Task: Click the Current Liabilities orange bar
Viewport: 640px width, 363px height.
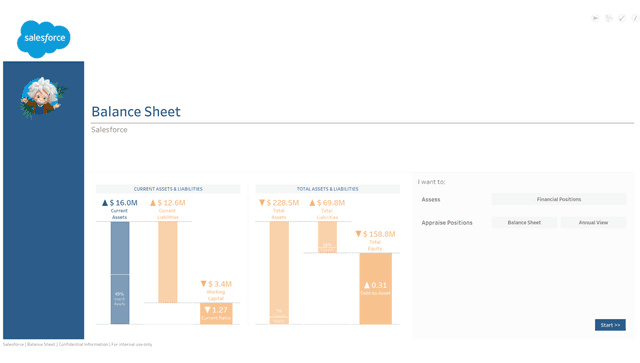Action: pos(168,262)
